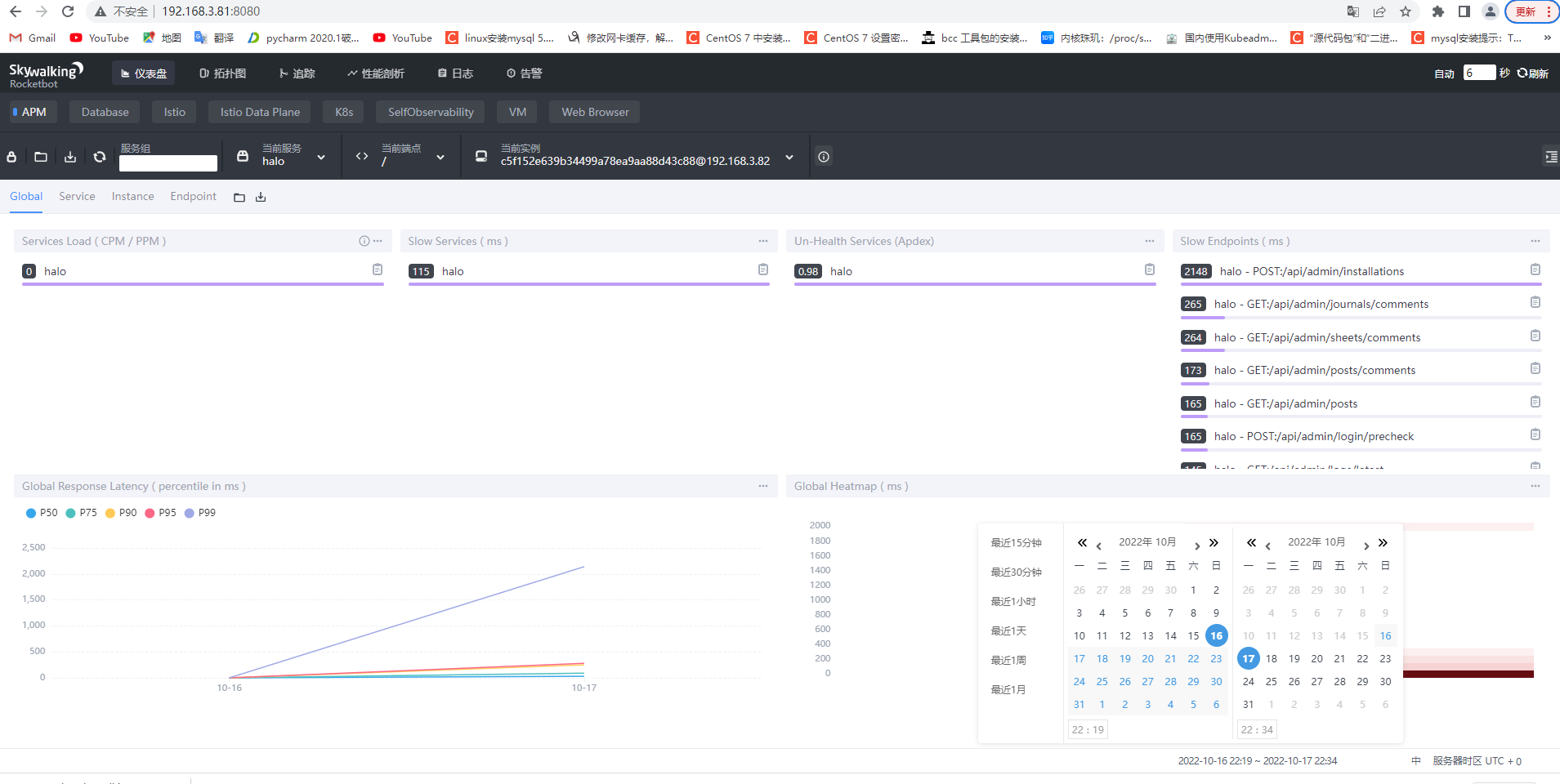Go to next year in left calendar
The height and width of the screenshot is (784, 1560).
1214,543
